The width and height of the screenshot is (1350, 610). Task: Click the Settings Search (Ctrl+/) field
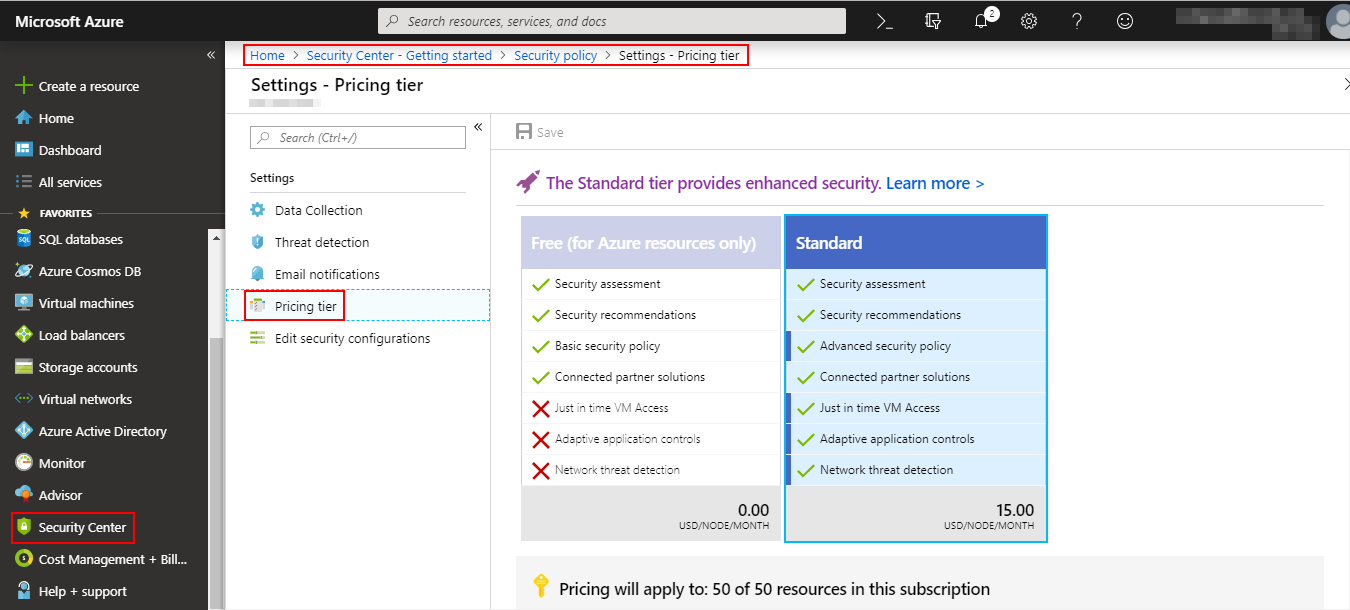(x=358, y=137)
